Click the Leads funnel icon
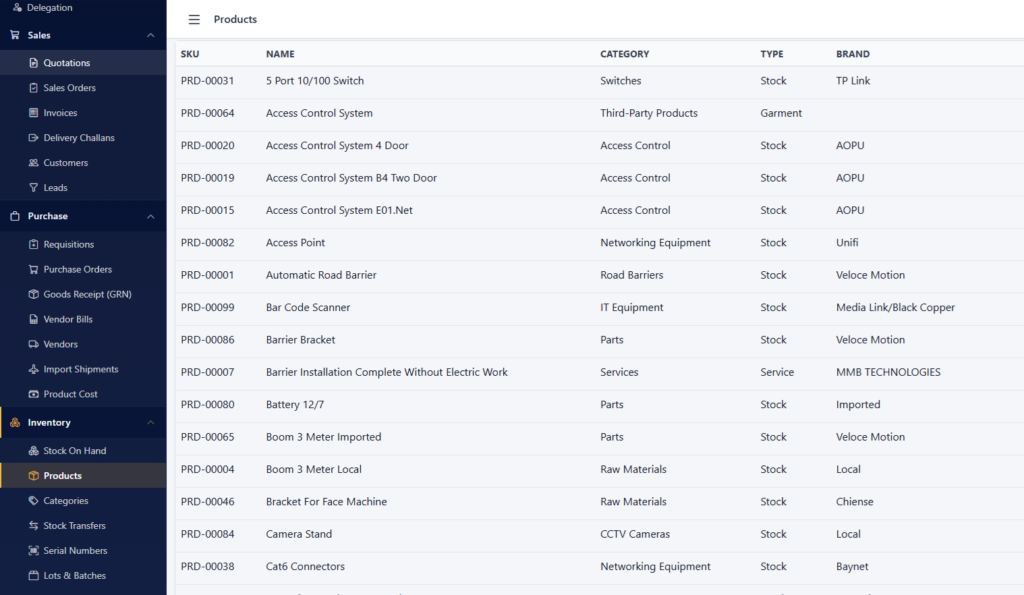1024x595 pixels. [x=33, y=187]
